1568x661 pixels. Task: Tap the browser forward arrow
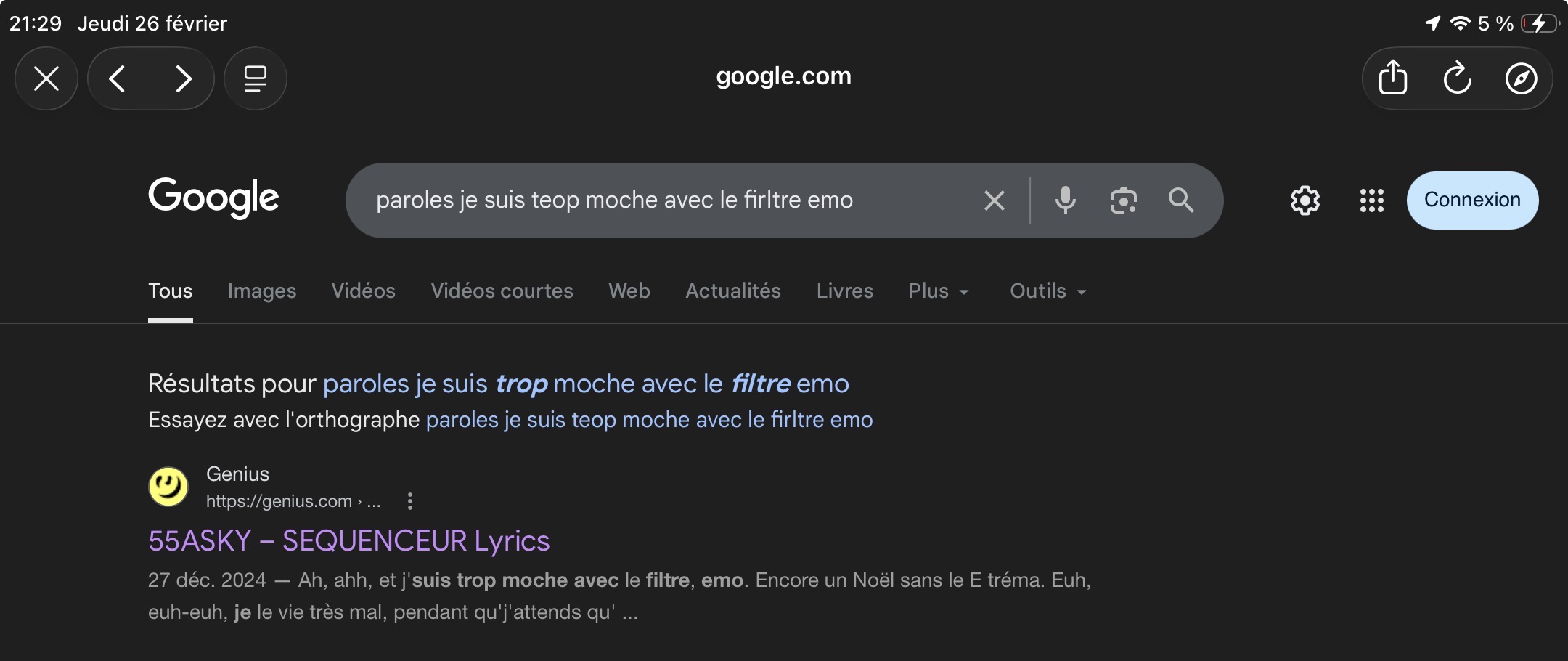(183, 78)
